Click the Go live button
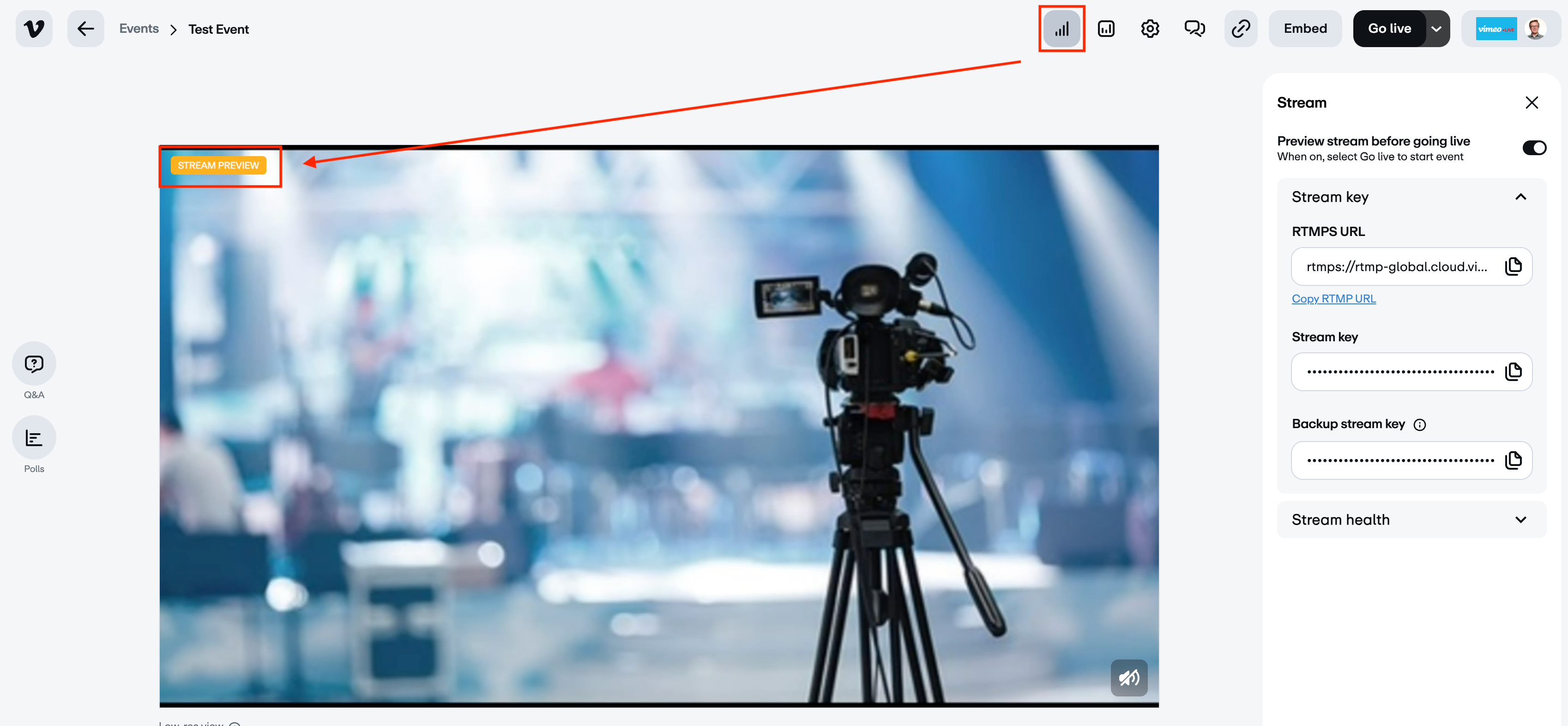 click(x=1389, y=29)
